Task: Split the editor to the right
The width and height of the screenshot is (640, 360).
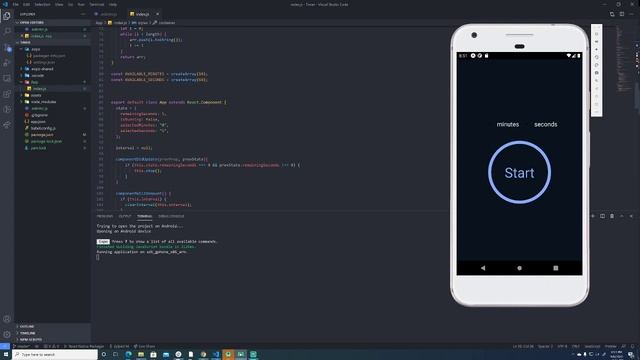Action: 622,14
